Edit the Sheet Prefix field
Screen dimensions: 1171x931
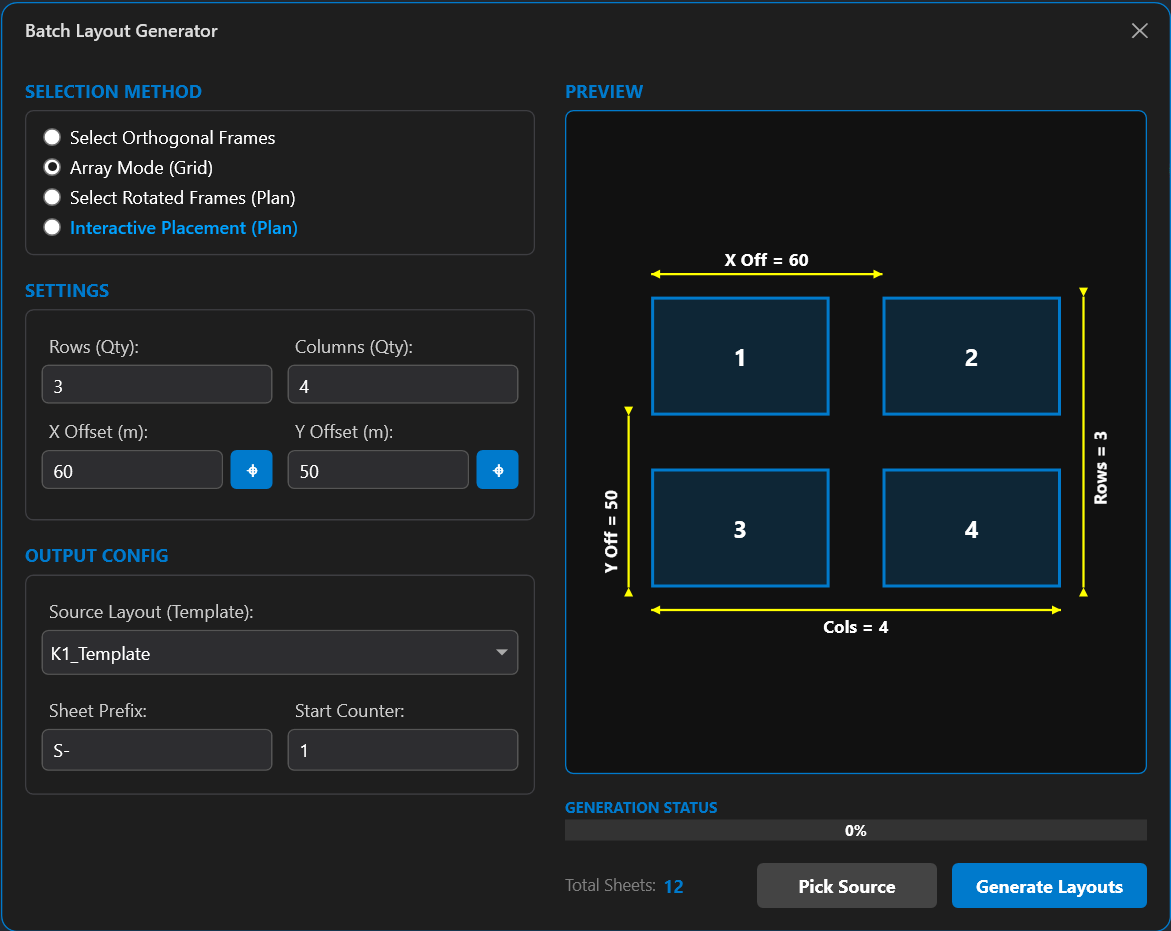click(x=157, y=750)
